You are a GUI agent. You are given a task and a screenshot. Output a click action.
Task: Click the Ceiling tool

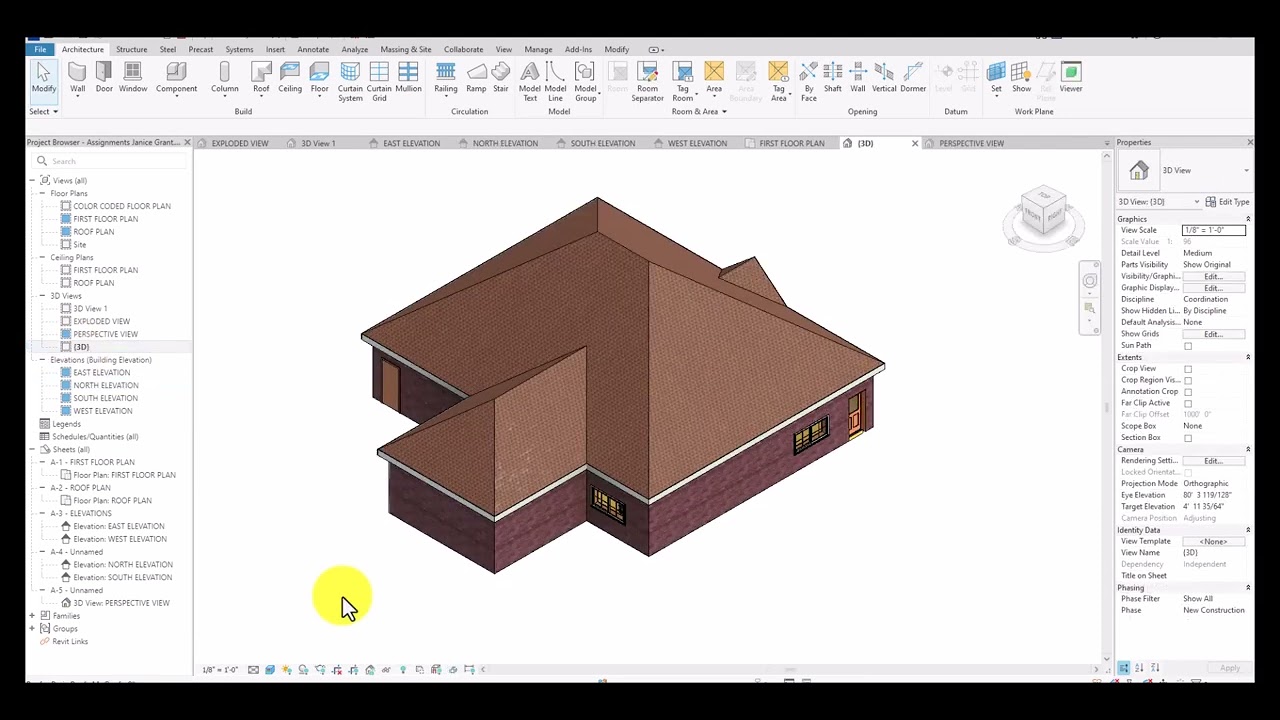tap(290, 78)
